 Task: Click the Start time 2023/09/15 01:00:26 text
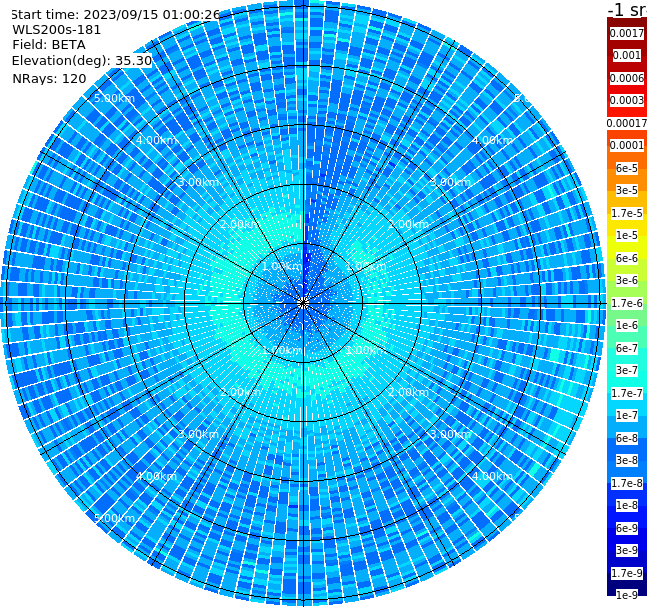[115, 15]
